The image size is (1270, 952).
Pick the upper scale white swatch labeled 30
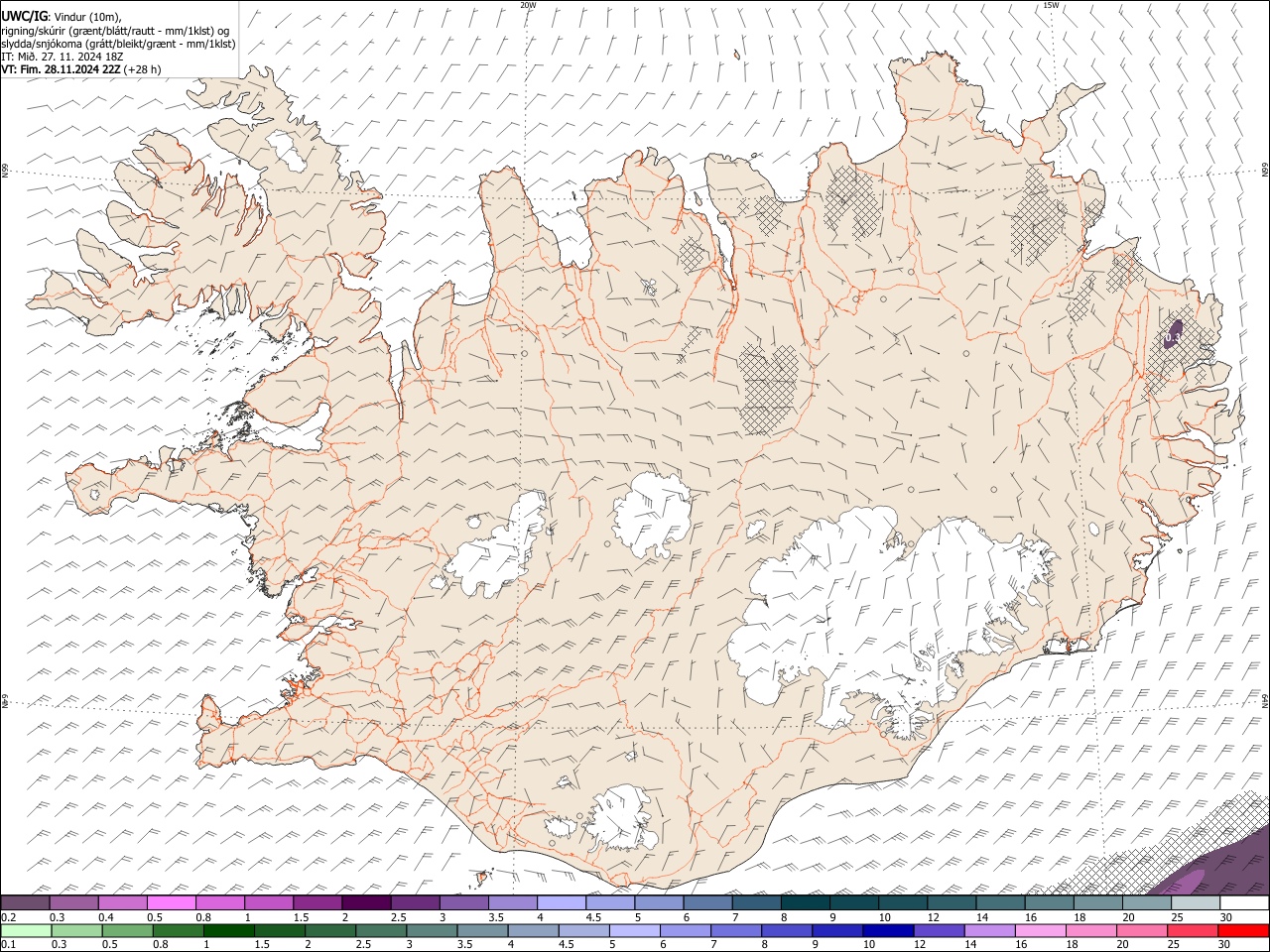(x=1244, y=903)
